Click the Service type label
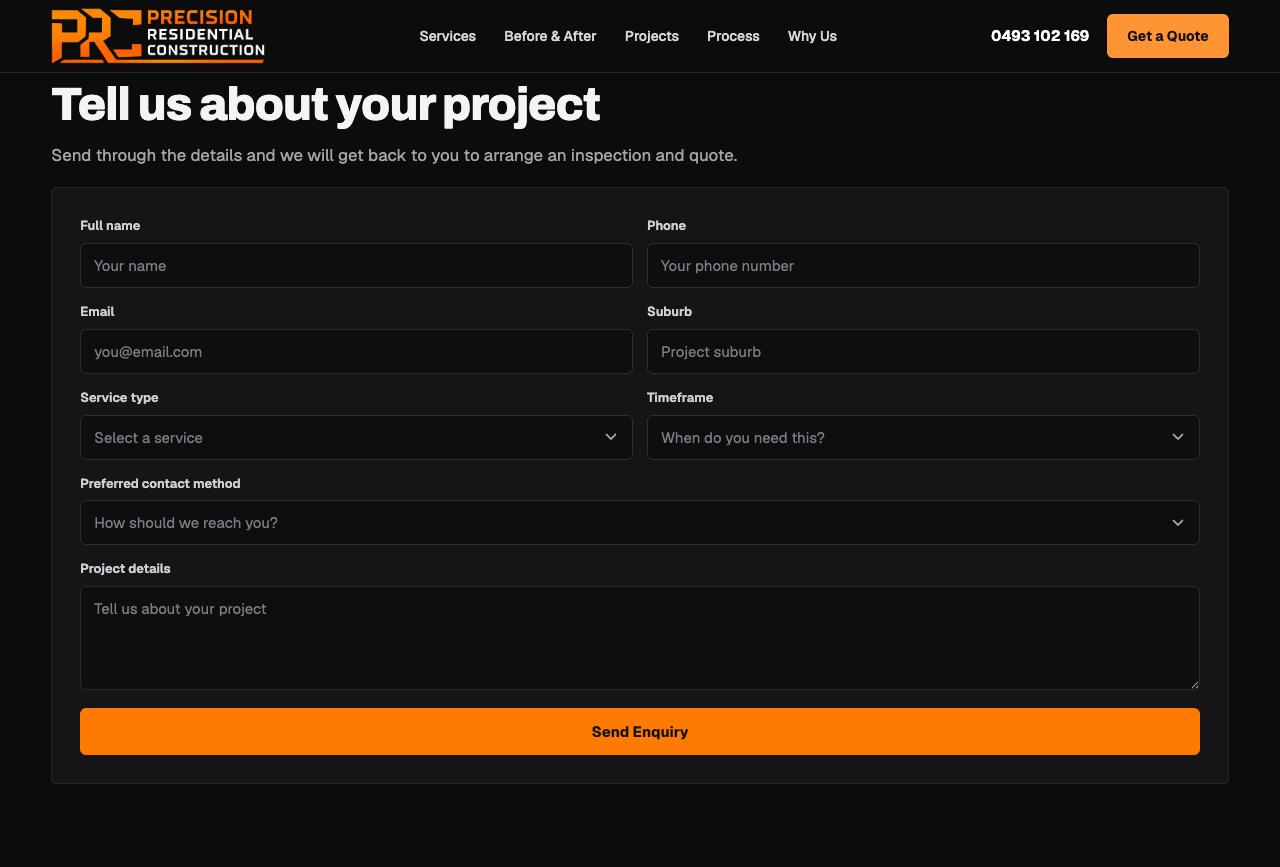The height and width of the screenshot is (867, 1280). point(119,398)
